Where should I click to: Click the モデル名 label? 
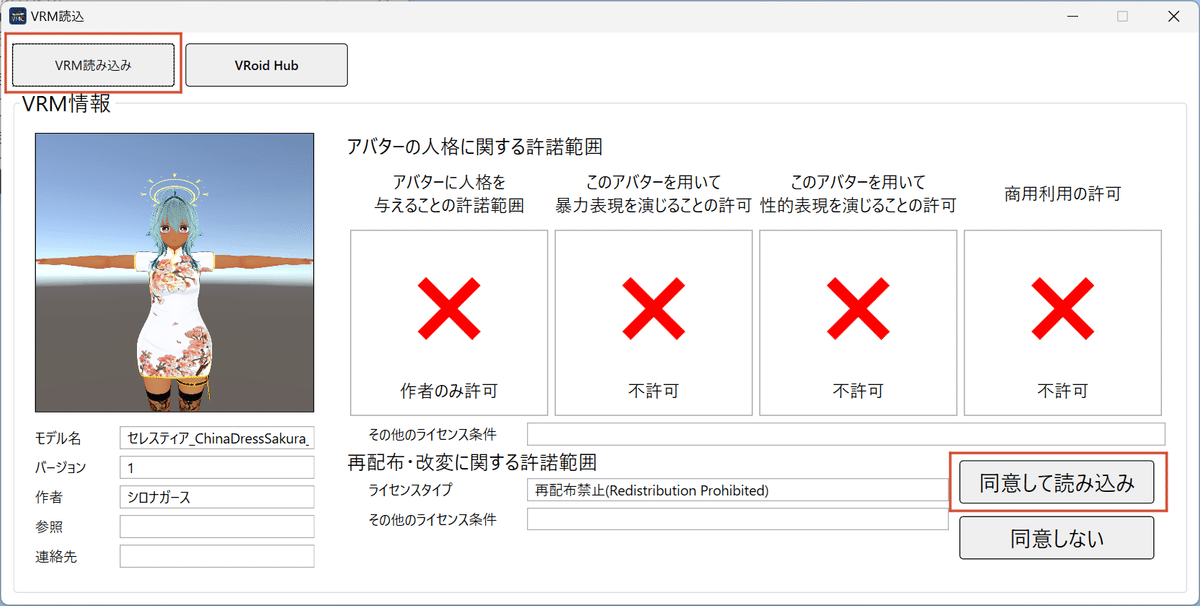point(58,438)
